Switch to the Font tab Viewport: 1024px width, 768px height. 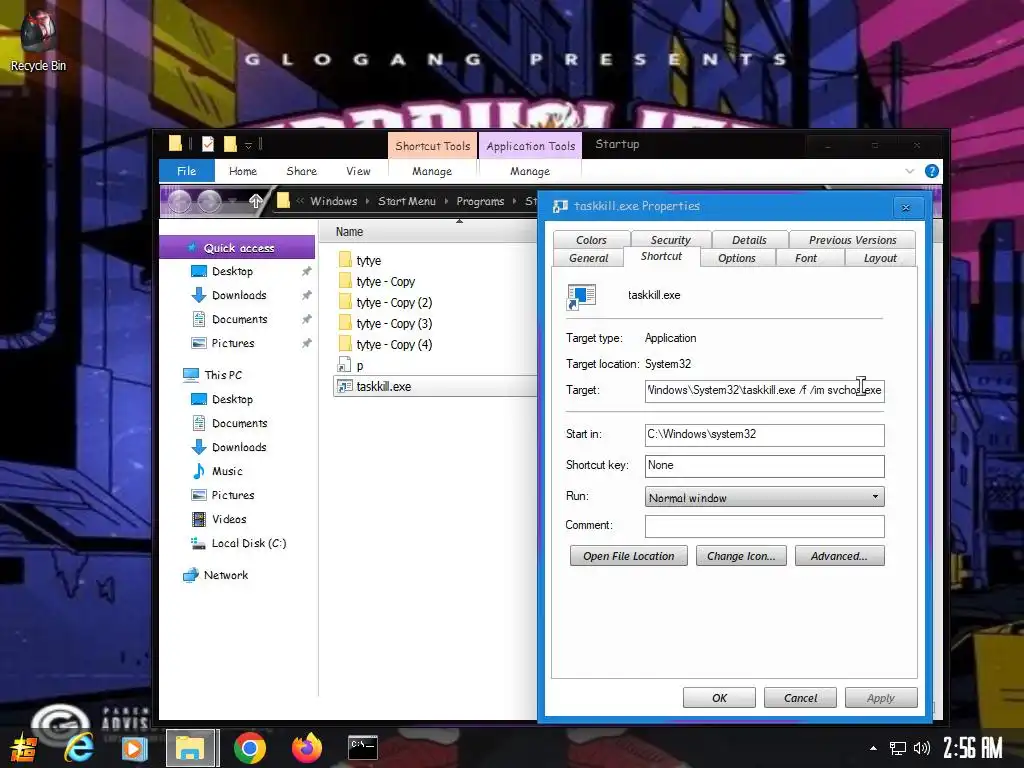pos(806,258)
